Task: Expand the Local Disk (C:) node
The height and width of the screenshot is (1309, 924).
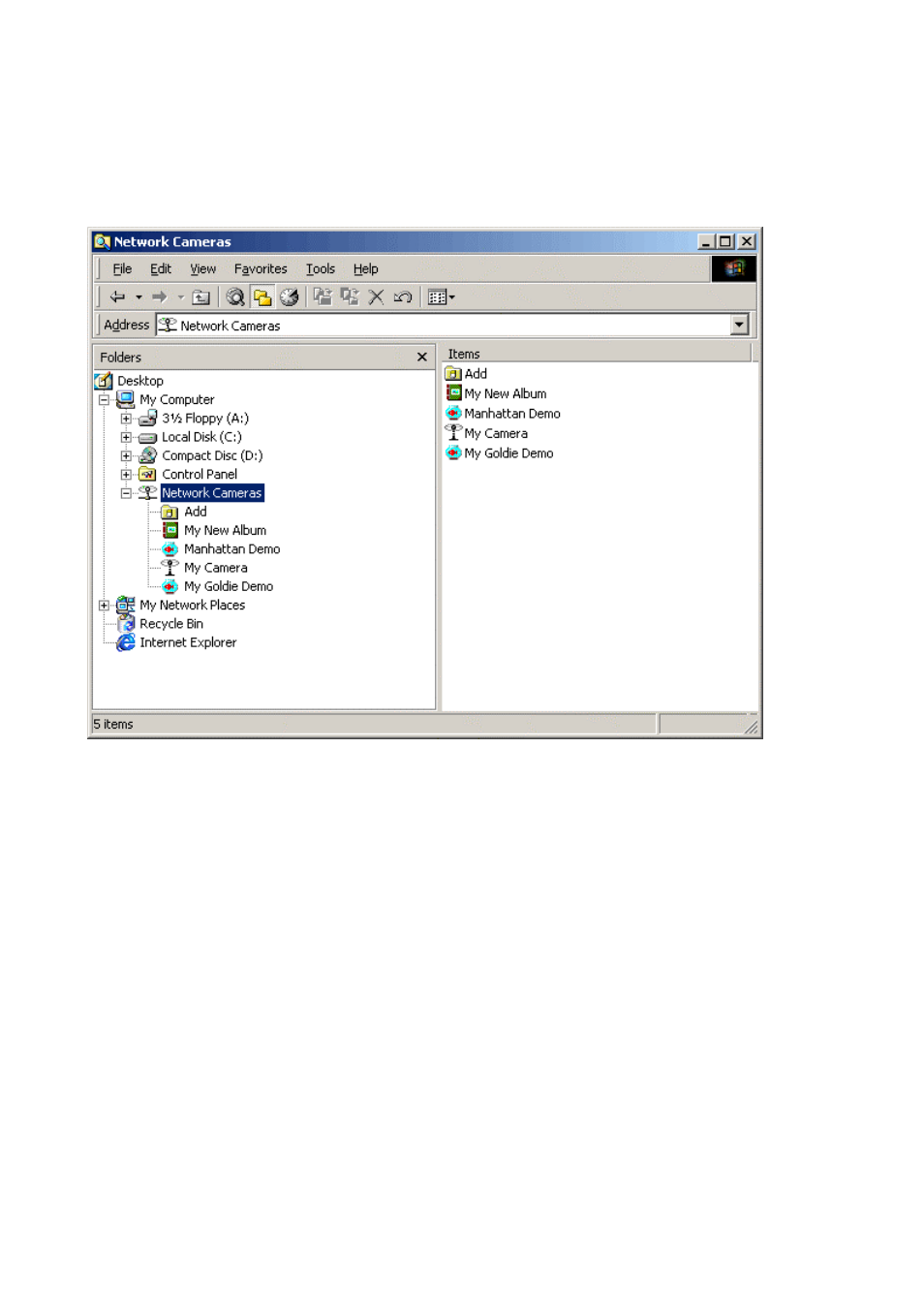Action: click(126, 437)
